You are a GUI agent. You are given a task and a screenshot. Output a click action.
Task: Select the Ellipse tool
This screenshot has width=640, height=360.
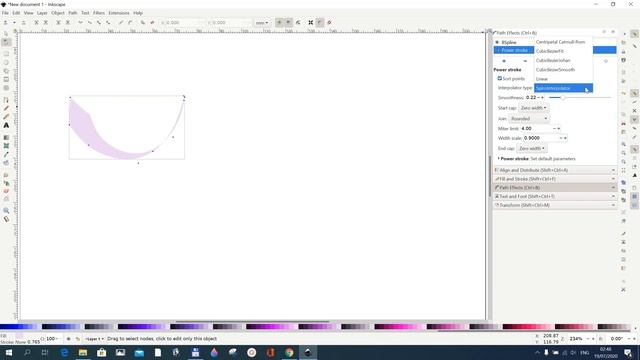[6, 62]
